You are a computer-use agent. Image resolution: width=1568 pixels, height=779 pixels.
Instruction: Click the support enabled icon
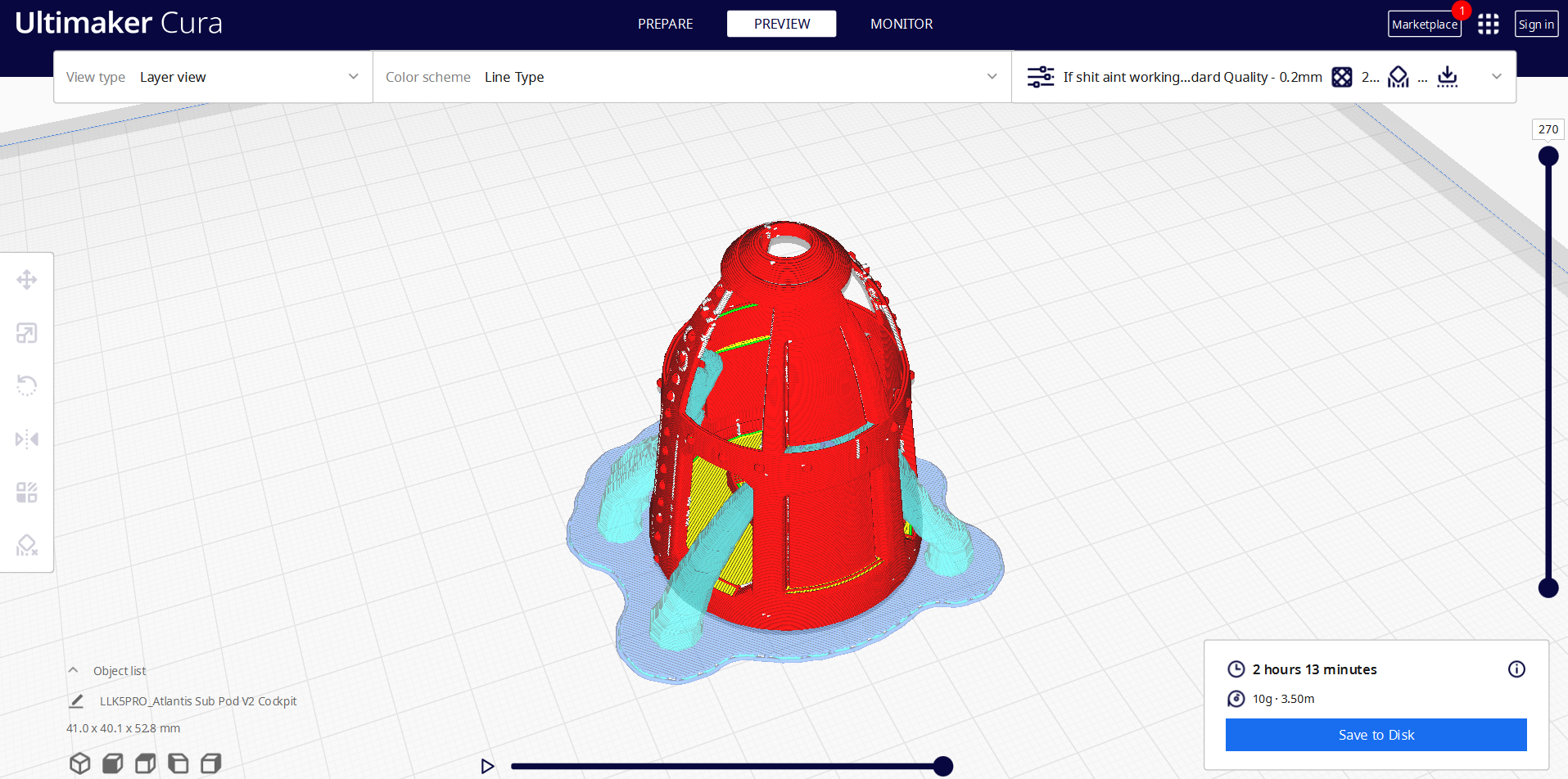click(x=1398, y=76)
